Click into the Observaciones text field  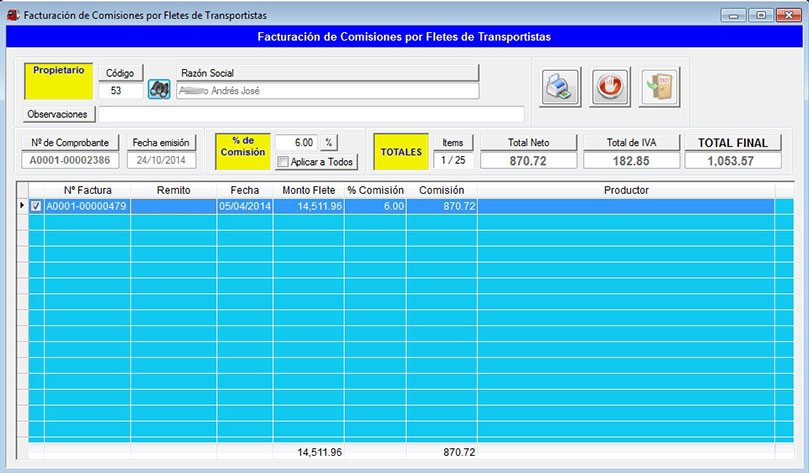click(x=310, y=114)
